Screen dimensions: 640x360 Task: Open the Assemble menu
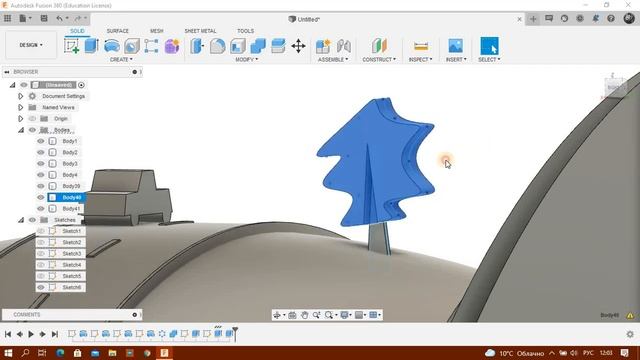point(333,60)
